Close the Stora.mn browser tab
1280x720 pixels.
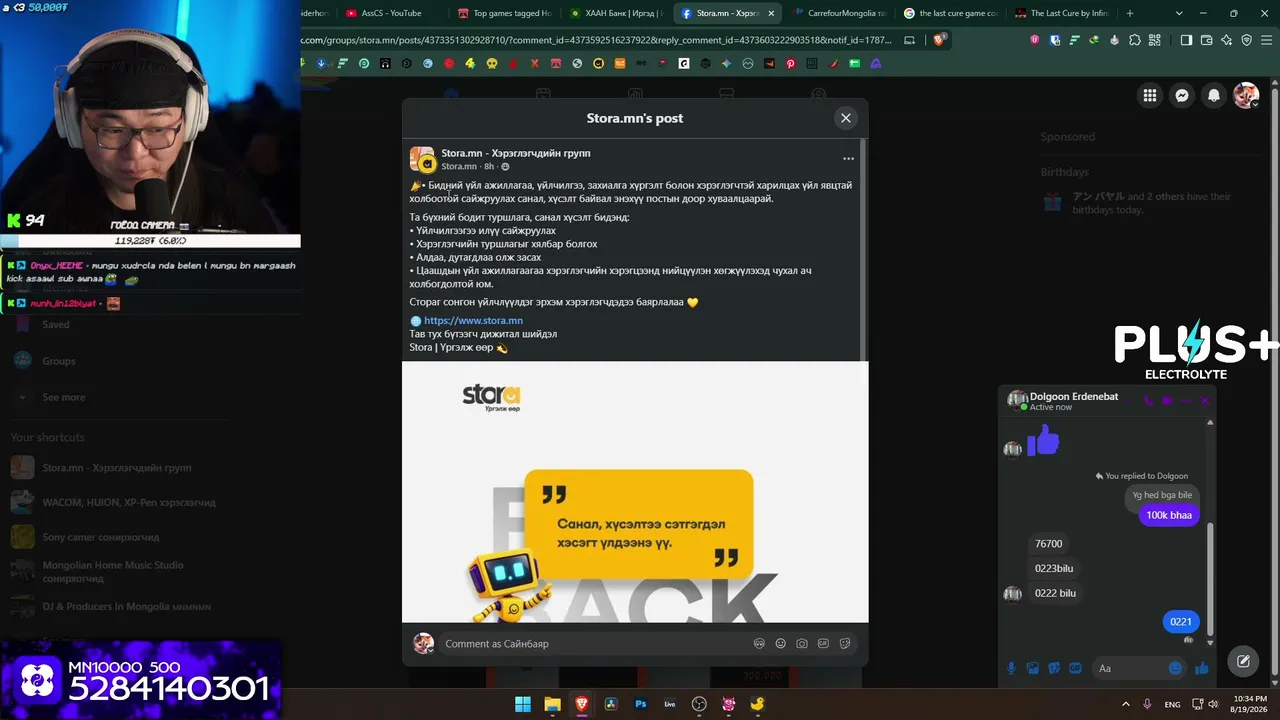coord(770,13)
